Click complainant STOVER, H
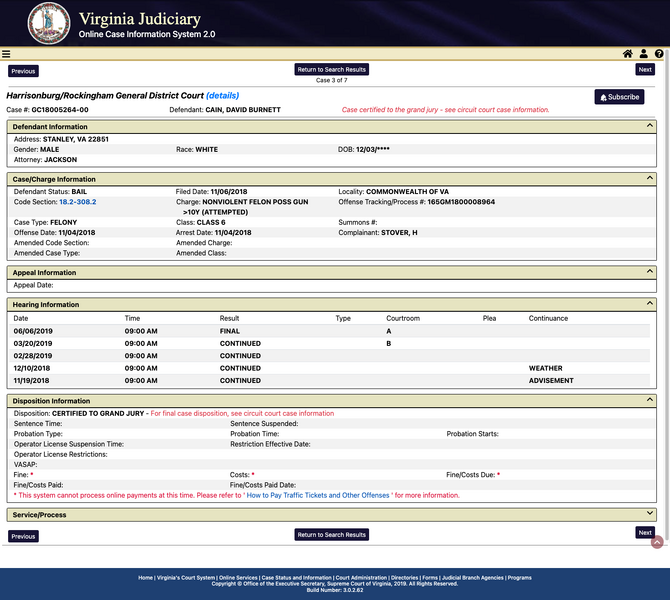Viewport: 670px width, 600px height. (x=399, y=232)
